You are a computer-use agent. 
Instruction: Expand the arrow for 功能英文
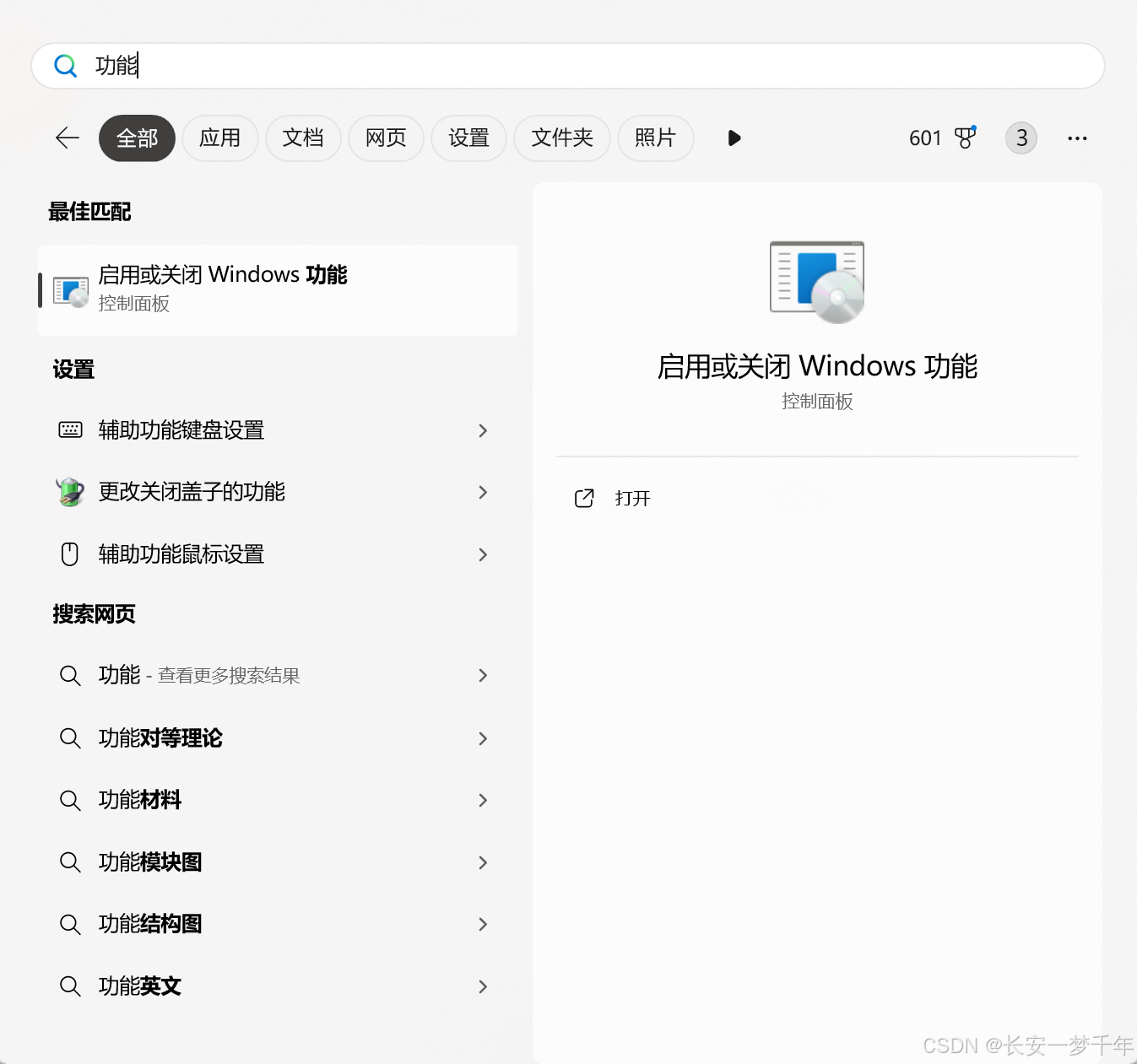coord(483,986)
